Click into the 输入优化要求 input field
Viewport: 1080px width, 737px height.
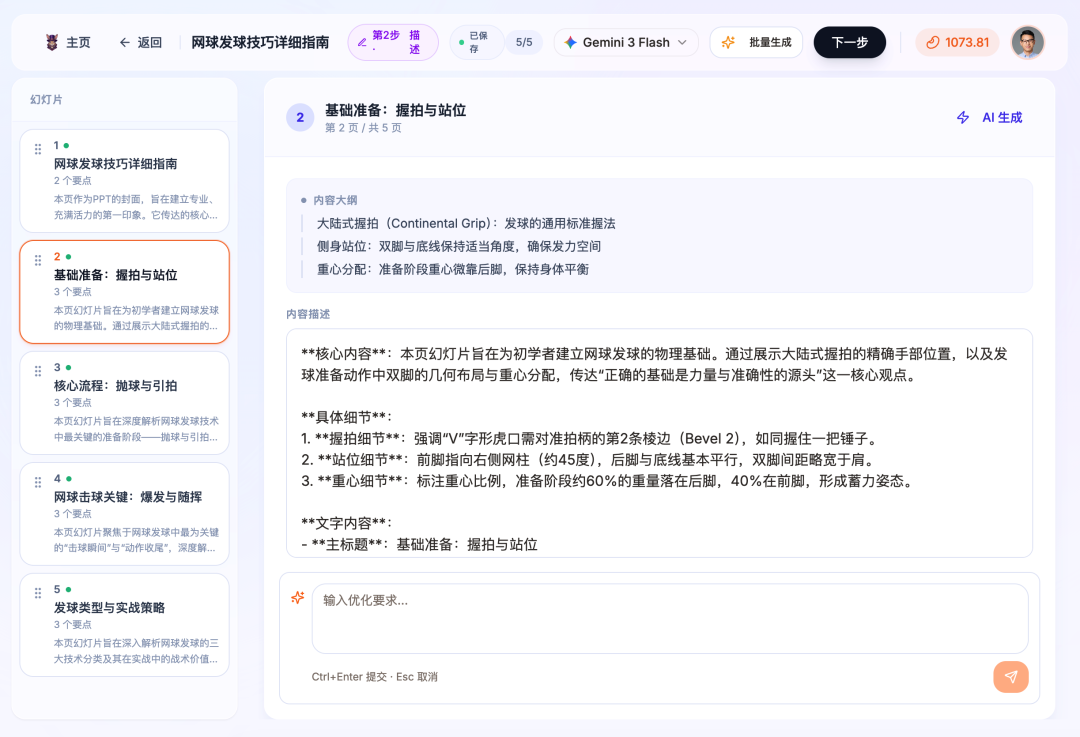pos(669,618)
